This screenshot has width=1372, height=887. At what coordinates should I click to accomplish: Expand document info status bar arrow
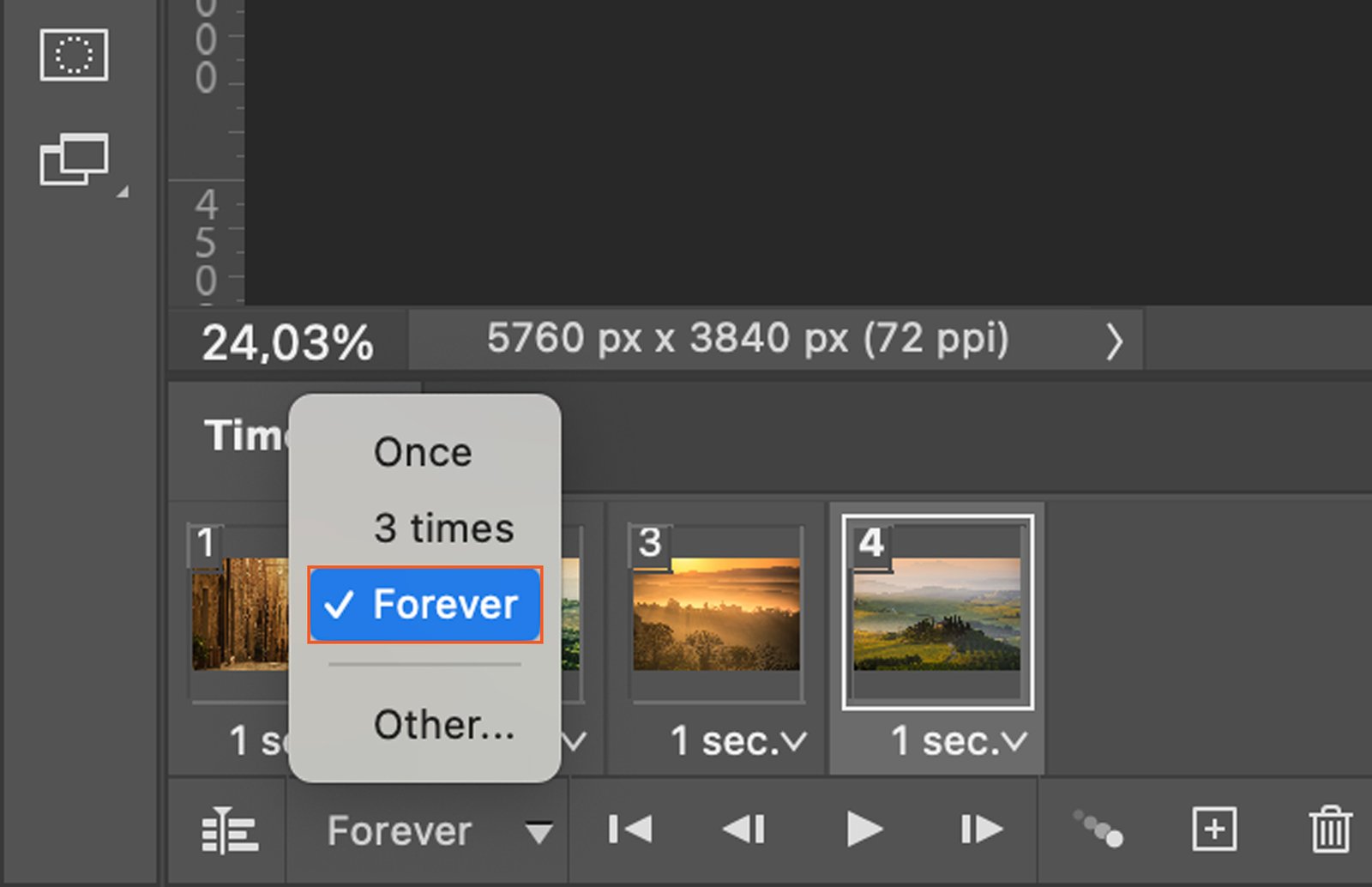click(x=1114, y=341)
